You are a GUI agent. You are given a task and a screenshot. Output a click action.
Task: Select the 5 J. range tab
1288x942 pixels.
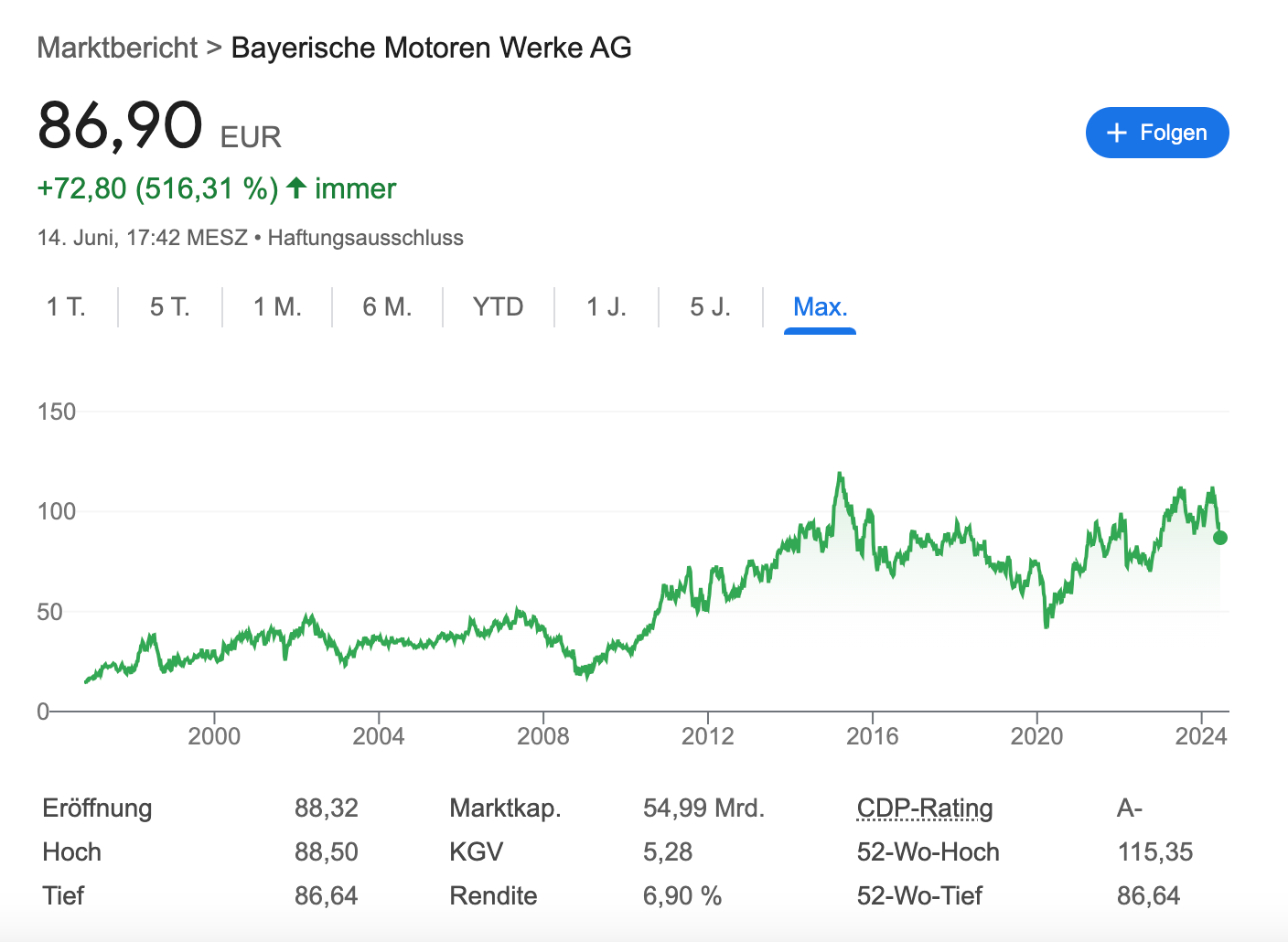coord(711,306)
